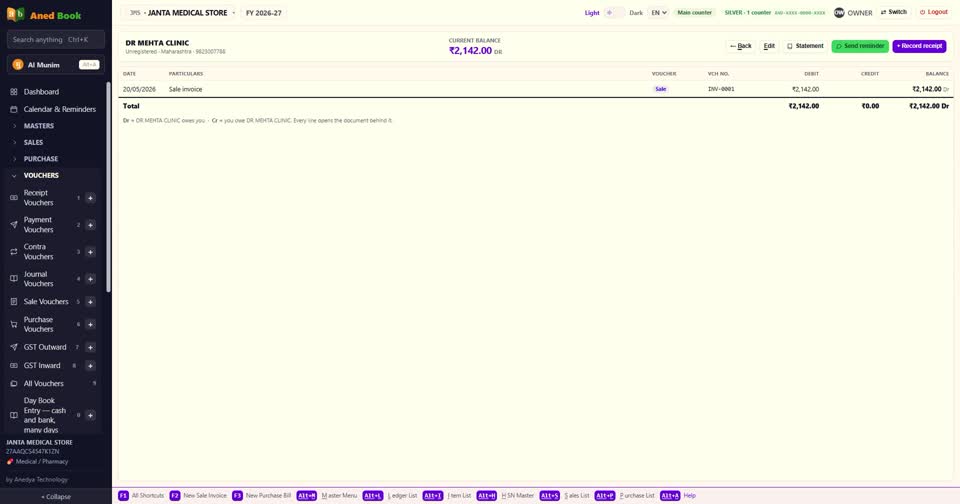Click voucher number INV-0001
The image size is (960, 504).
click(x=721, y=89)
